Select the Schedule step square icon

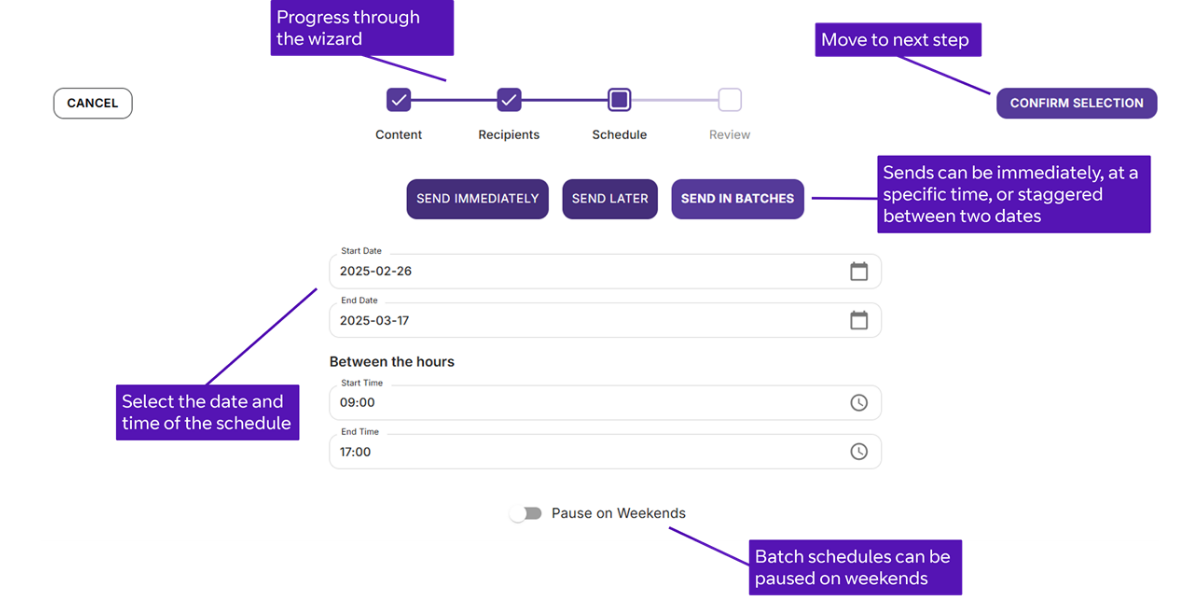point(619,100)
